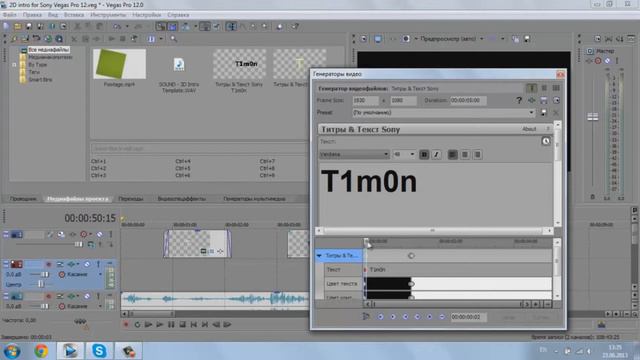The width and height of the screenshot is (640, 360).
Task: Open automation mode dropdown on second audio track
Action: [100, 306]
